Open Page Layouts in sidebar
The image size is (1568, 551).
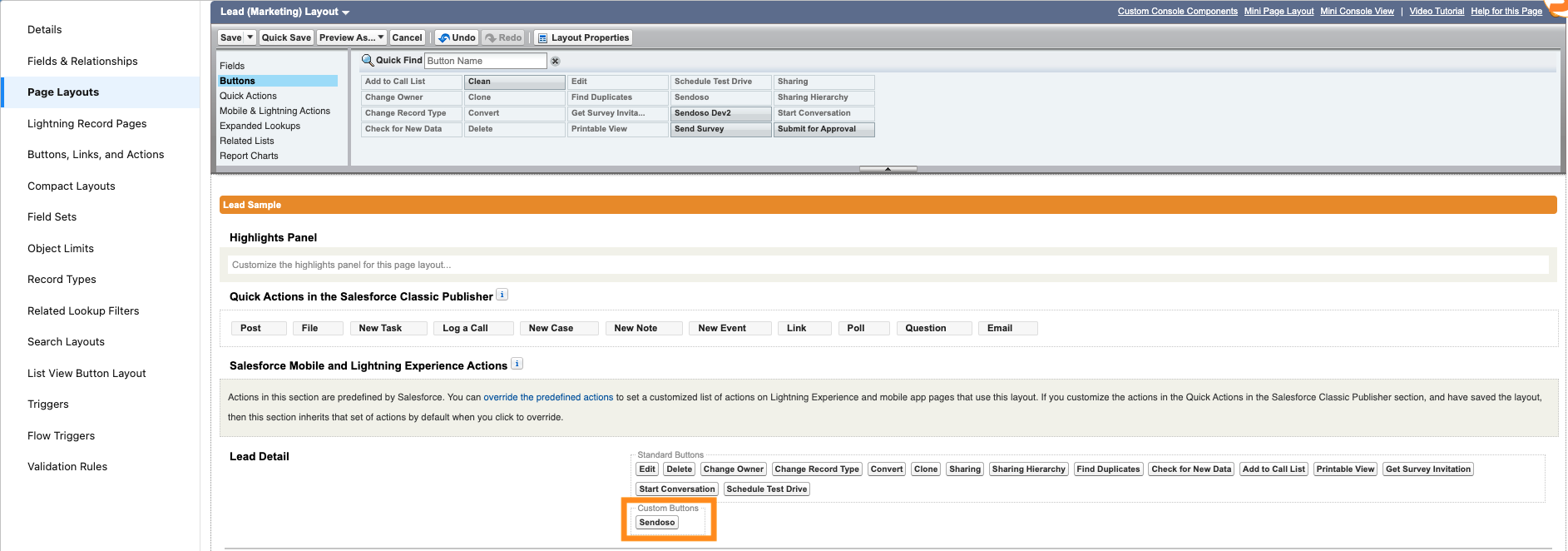pyautogui.click(x=63, y=92)
